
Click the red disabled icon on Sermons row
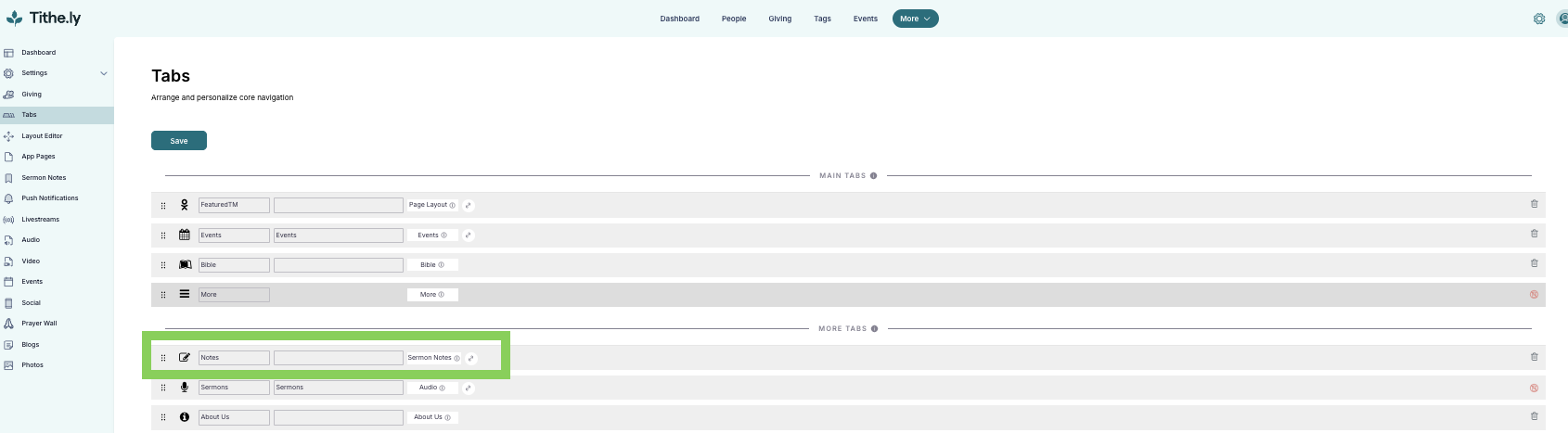[1534, 388]
